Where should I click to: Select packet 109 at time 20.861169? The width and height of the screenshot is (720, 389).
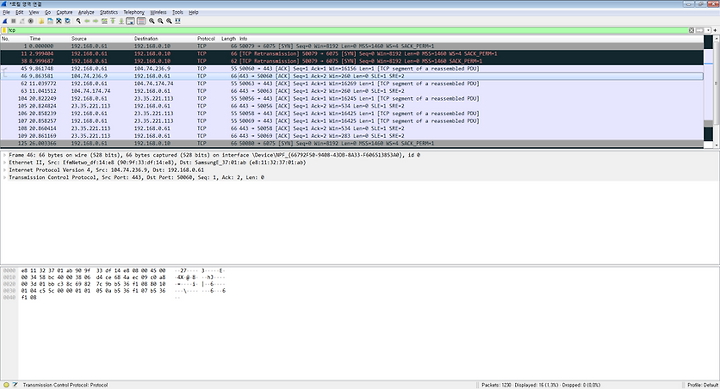[x=352, y=136]
